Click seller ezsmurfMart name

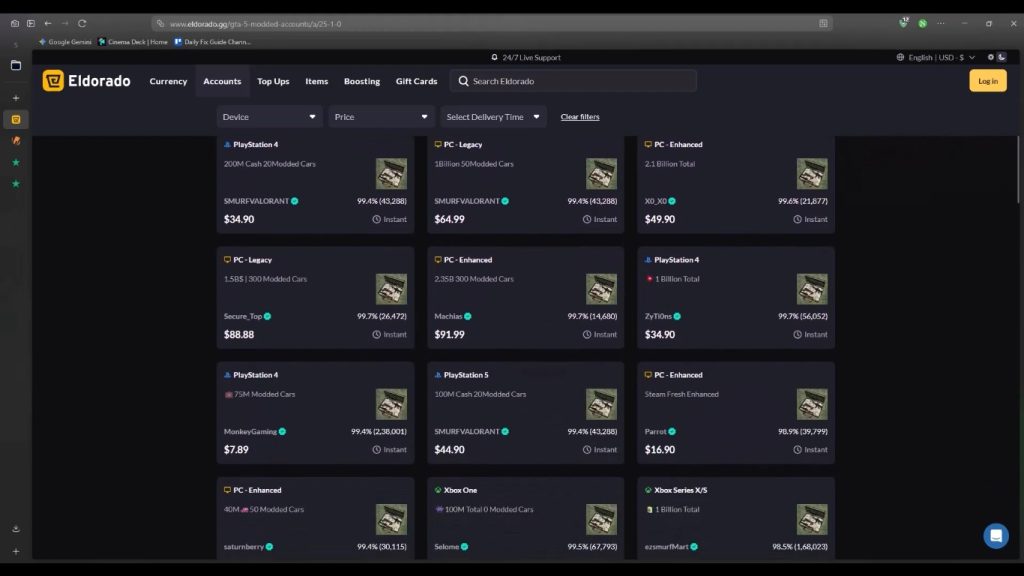coord(667,547)
